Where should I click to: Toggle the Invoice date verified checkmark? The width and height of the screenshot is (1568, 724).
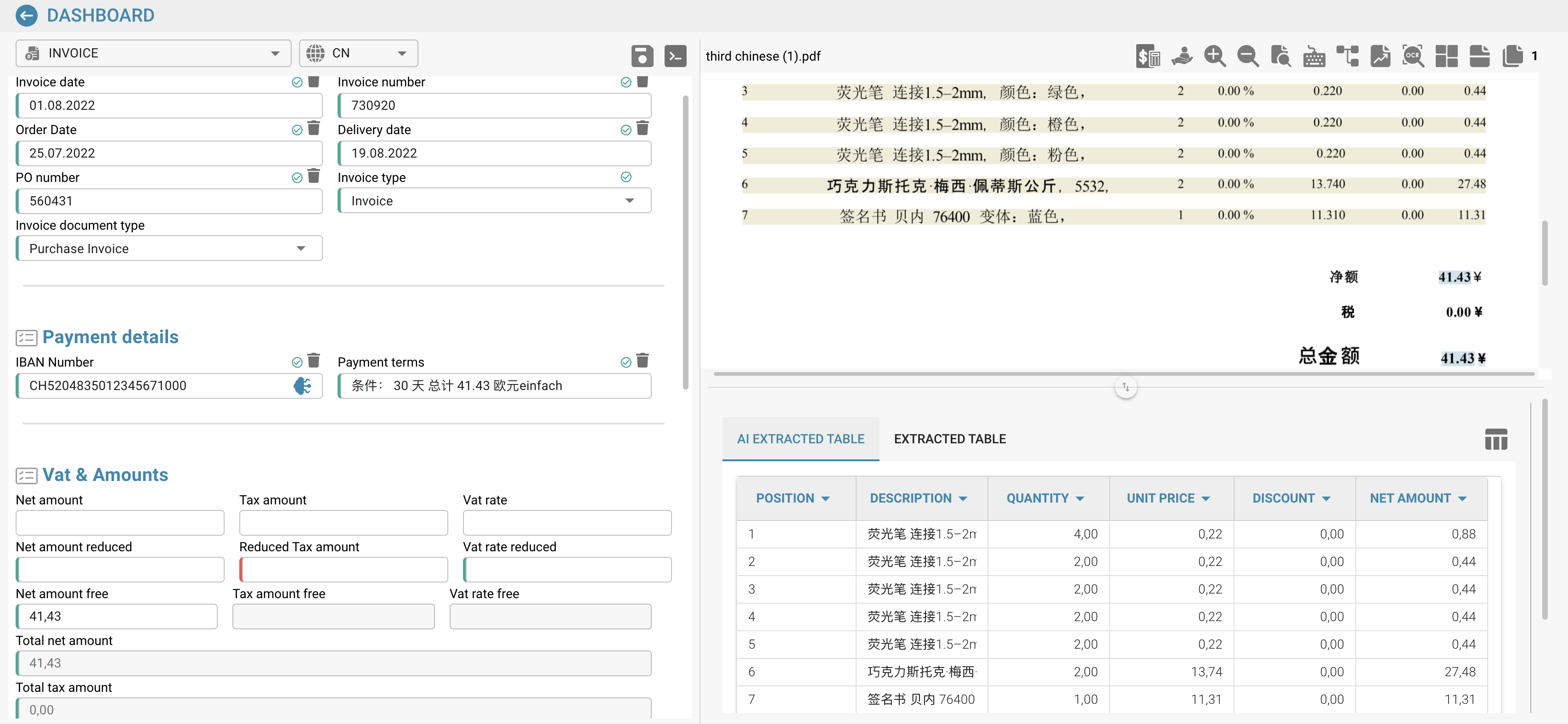(x=297, y=82)
